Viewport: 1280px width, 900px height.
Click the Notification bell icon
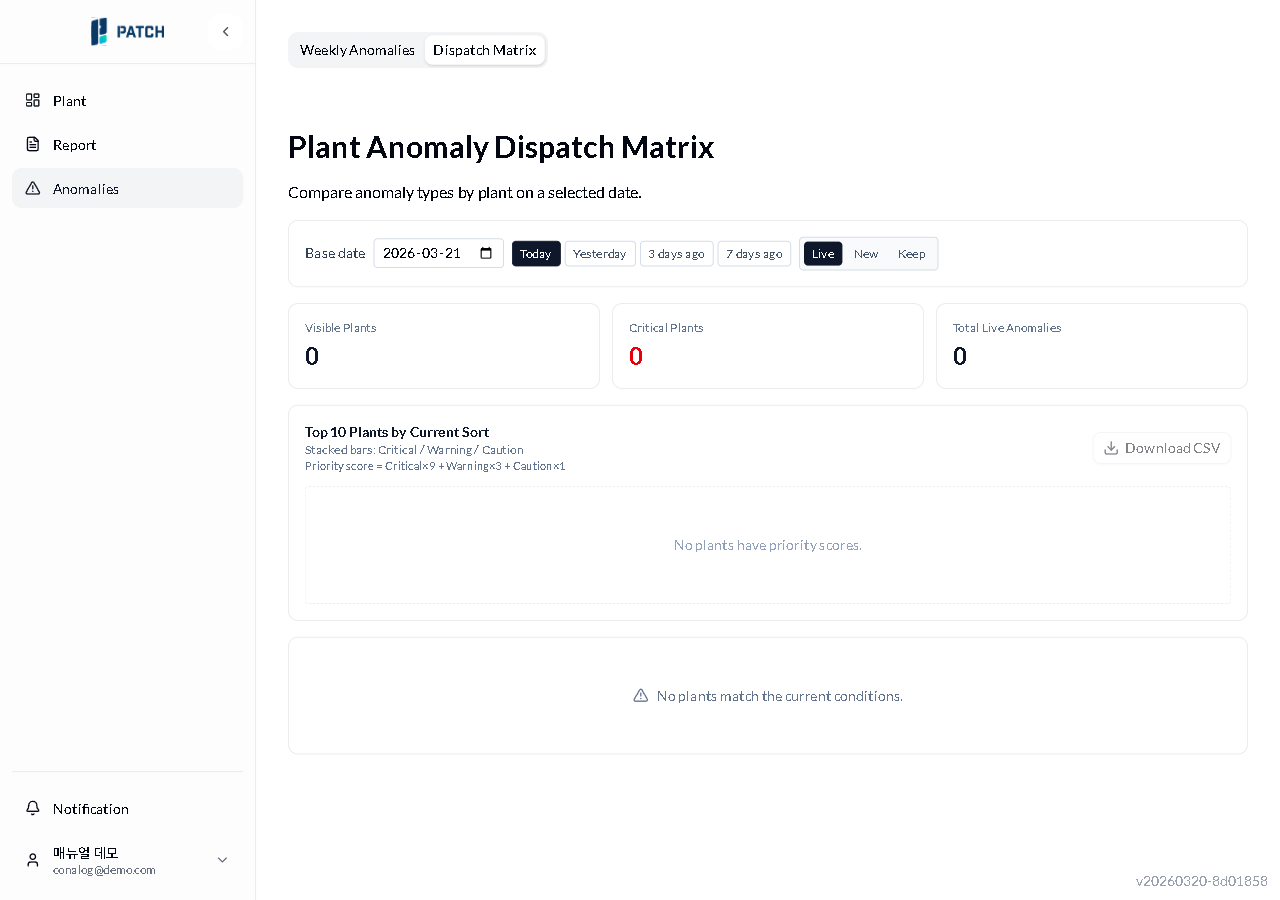click(33, 808)
